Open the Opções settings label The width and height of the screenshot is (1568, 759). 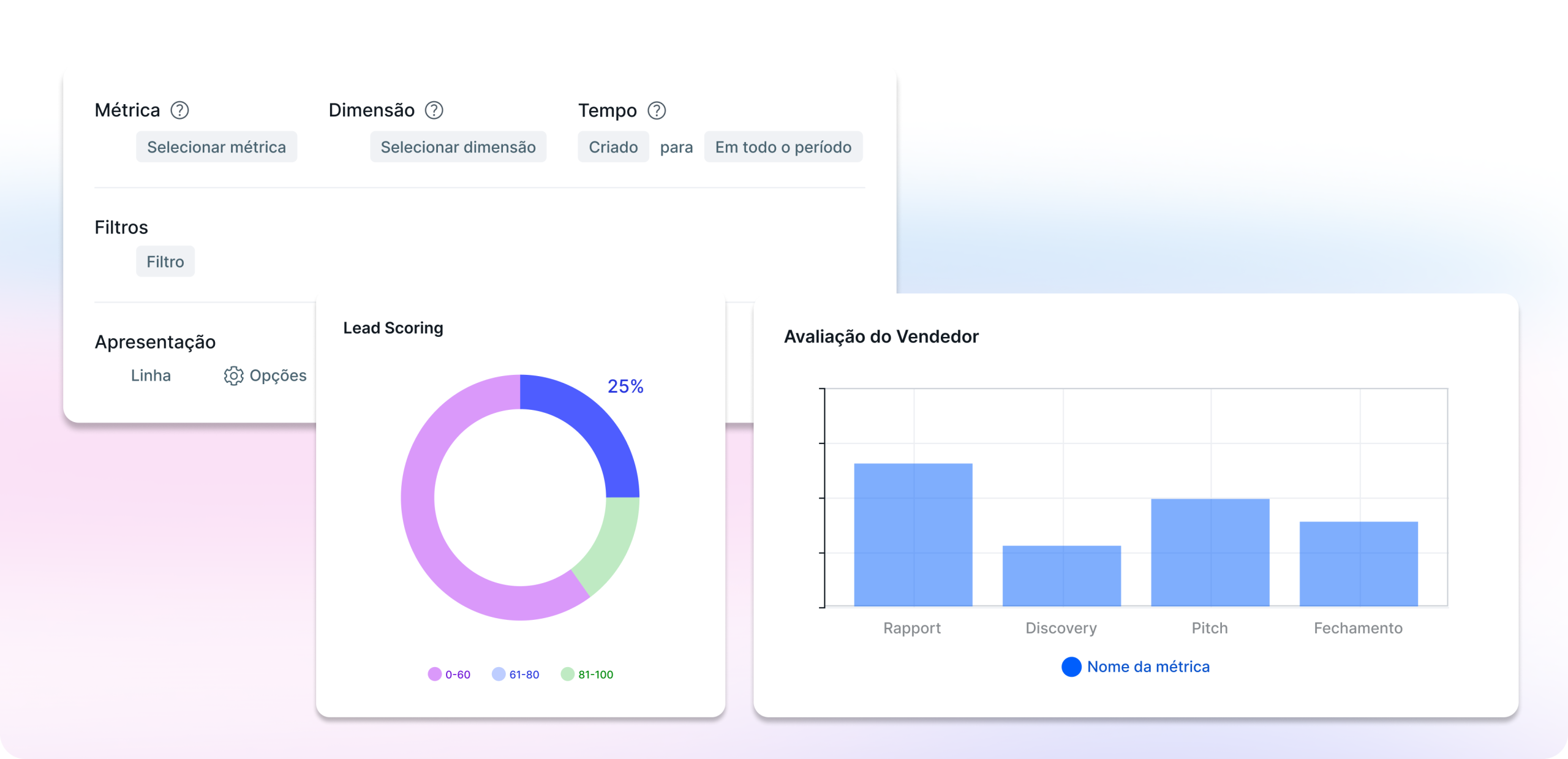(278, 376)
